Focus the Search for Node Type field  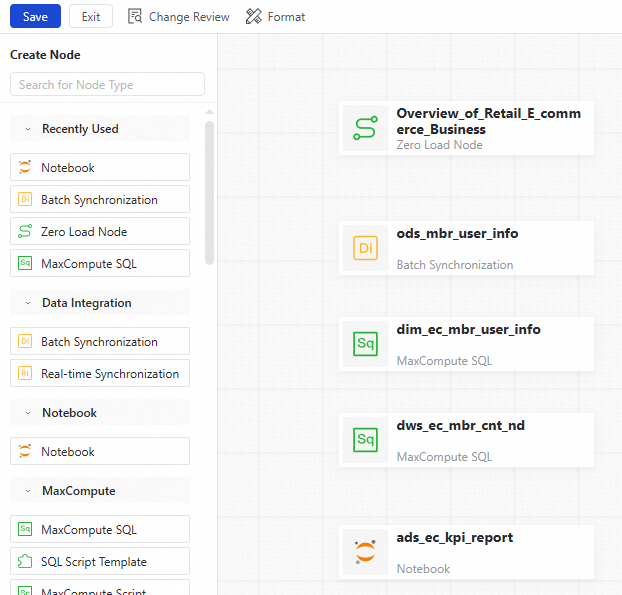pyautogui.click(x=107, y=85)
